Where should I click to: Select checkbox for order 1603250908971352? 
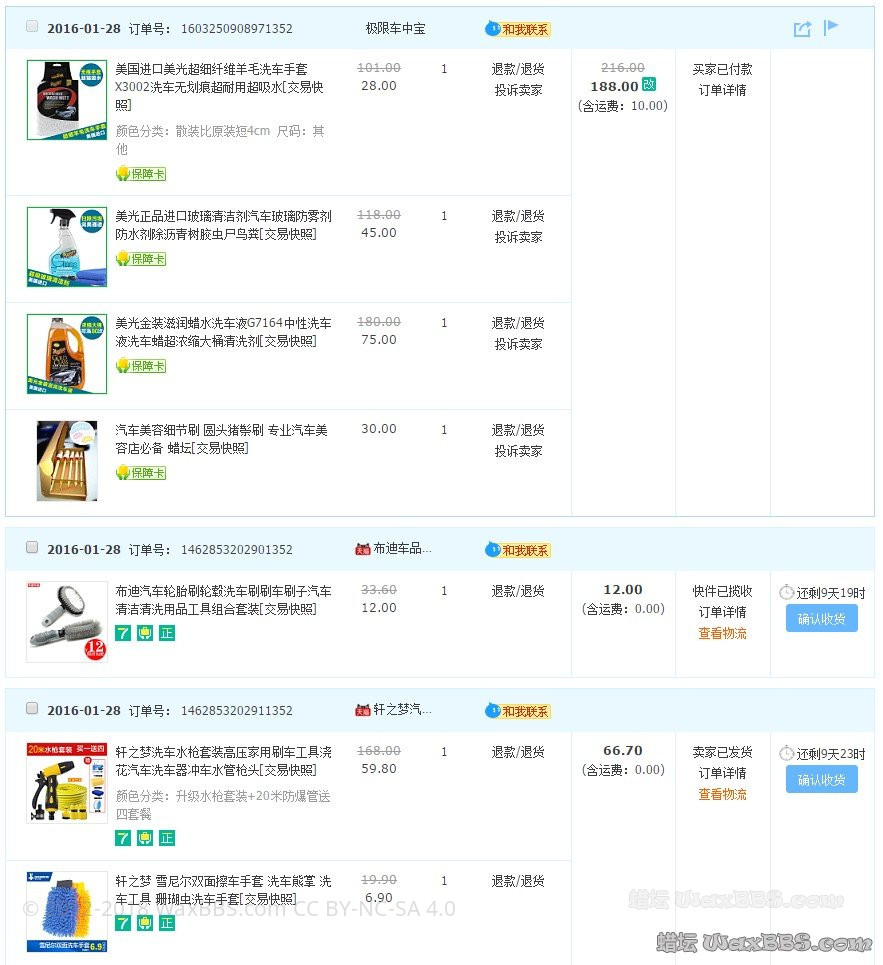32,27
